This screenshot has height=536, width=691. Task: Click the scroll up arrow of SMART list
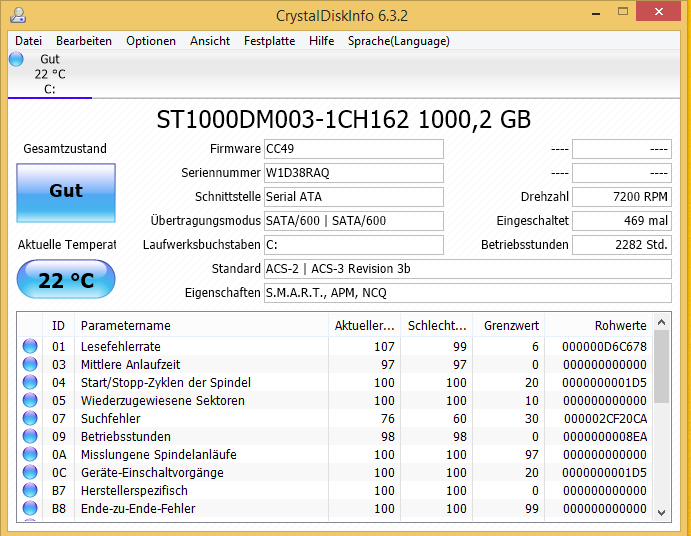pyautogui.click(x=661, y=323)
